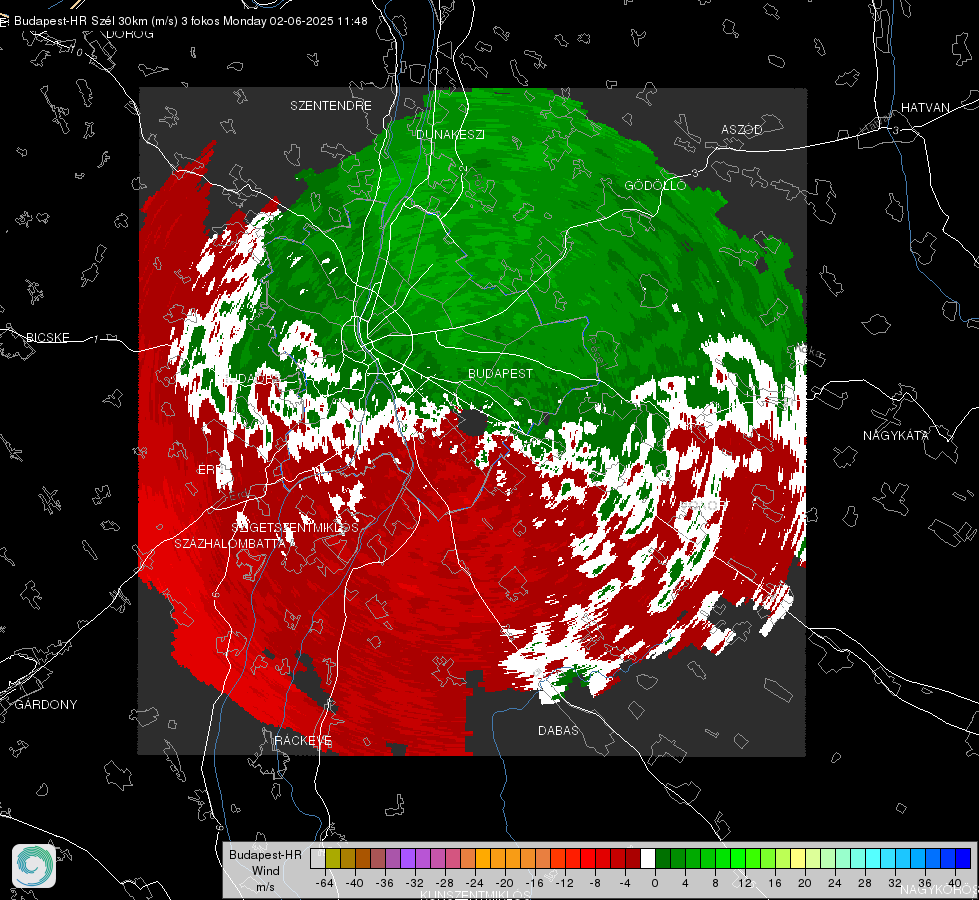
Task: Click the pale yellow legend swatch
Action: coord(798,859)
